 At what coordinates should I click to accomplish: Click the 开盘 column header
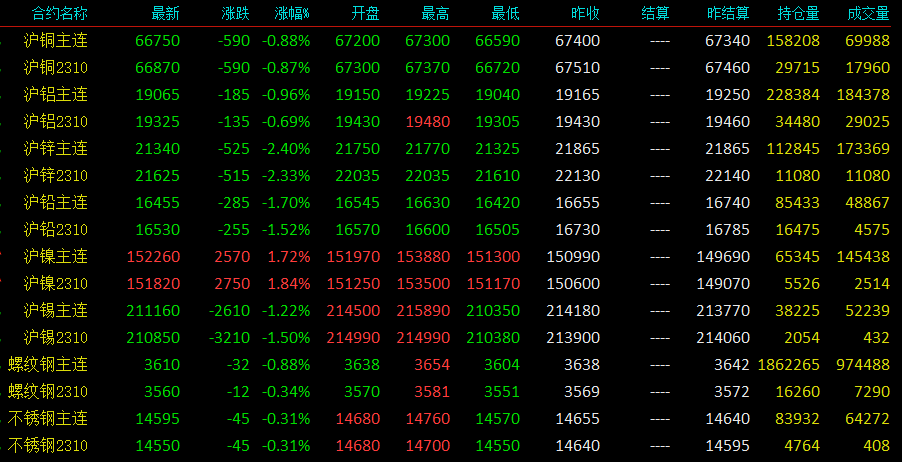click(x=365, y=13)
